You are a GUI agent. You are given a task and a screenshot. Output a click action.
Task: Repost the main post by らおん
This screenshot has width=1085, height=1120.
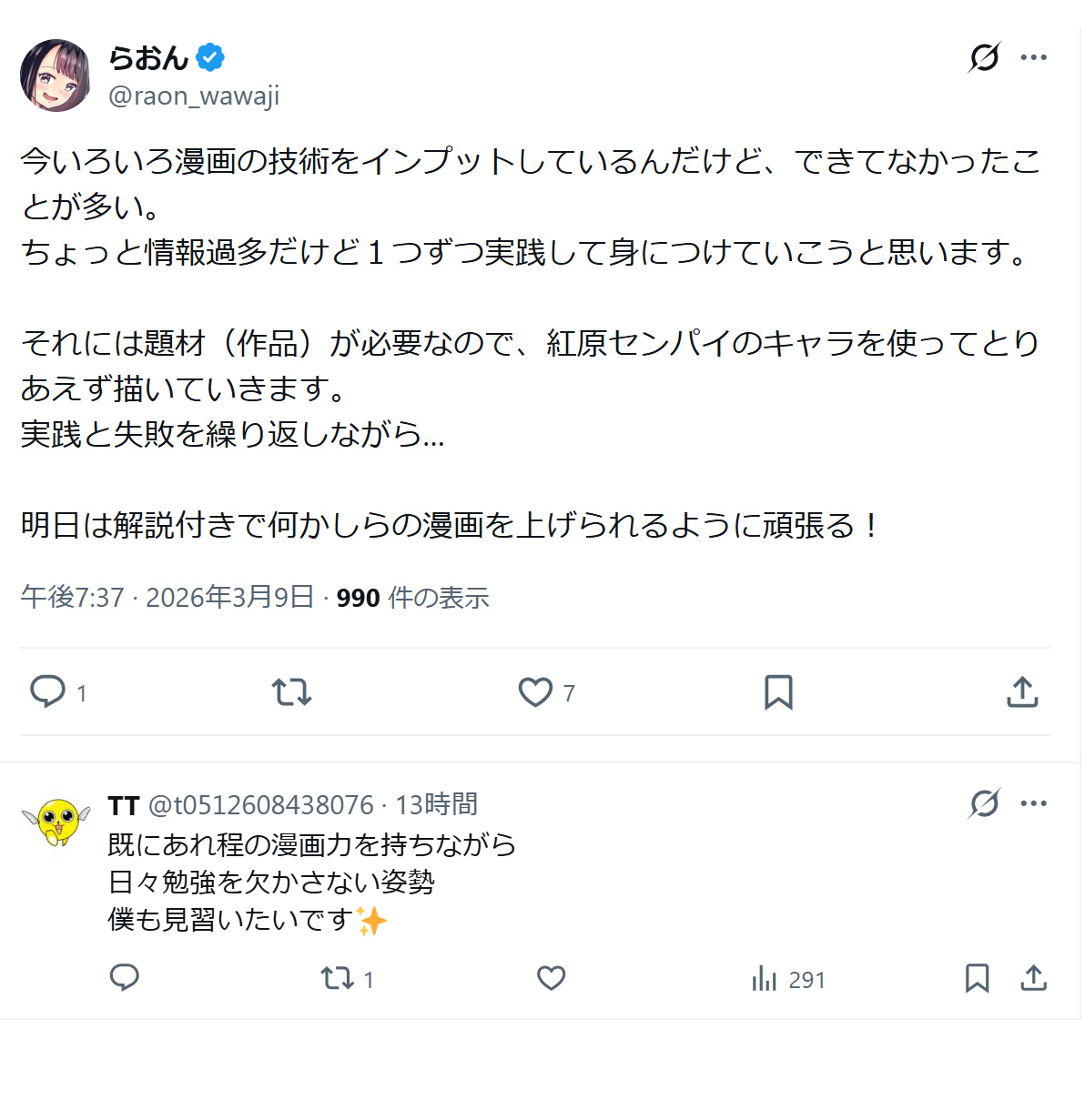[291, 692]
